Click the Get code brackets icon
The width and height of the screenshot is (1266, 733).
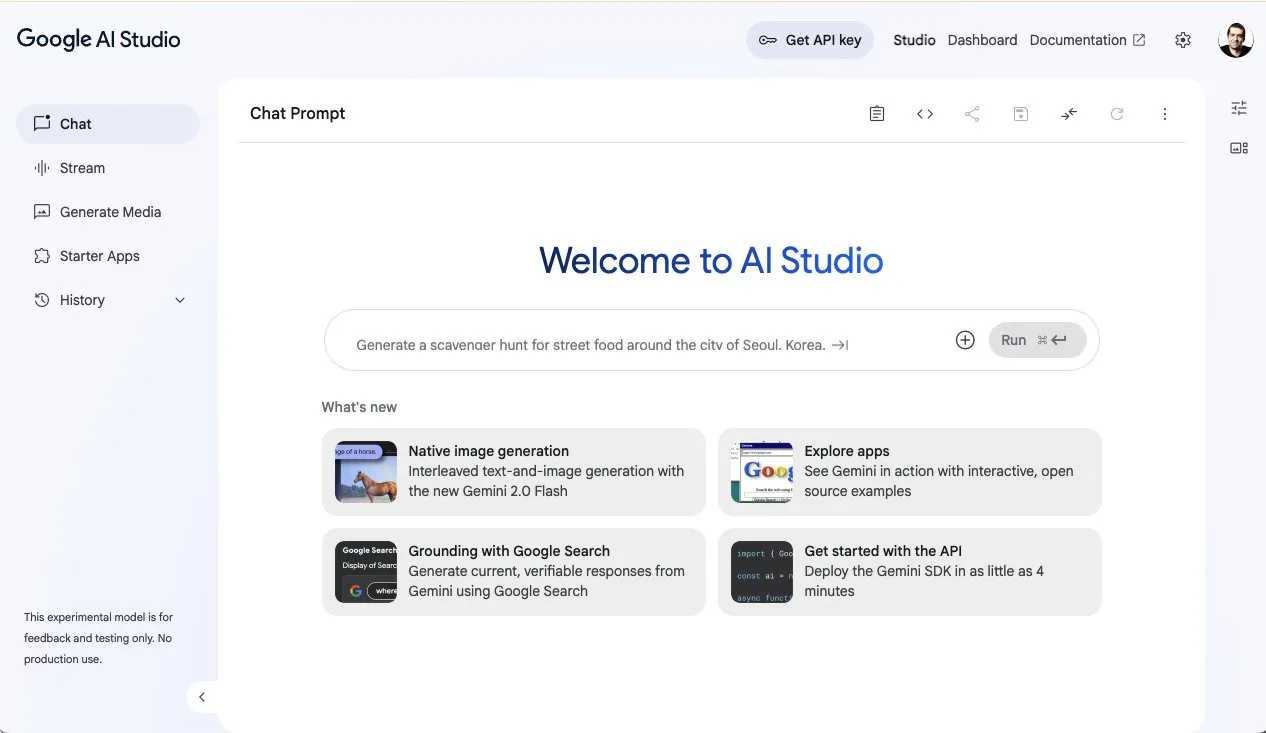tap(925, 114)
